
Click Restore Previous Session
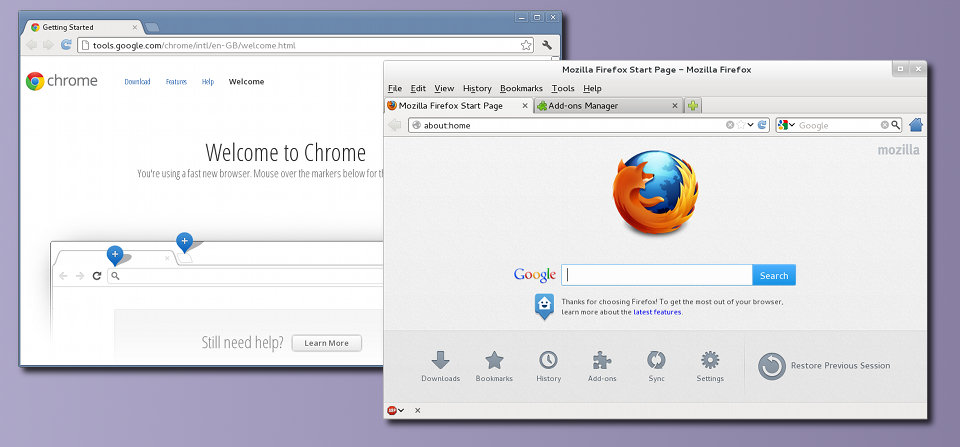point(824,366)
